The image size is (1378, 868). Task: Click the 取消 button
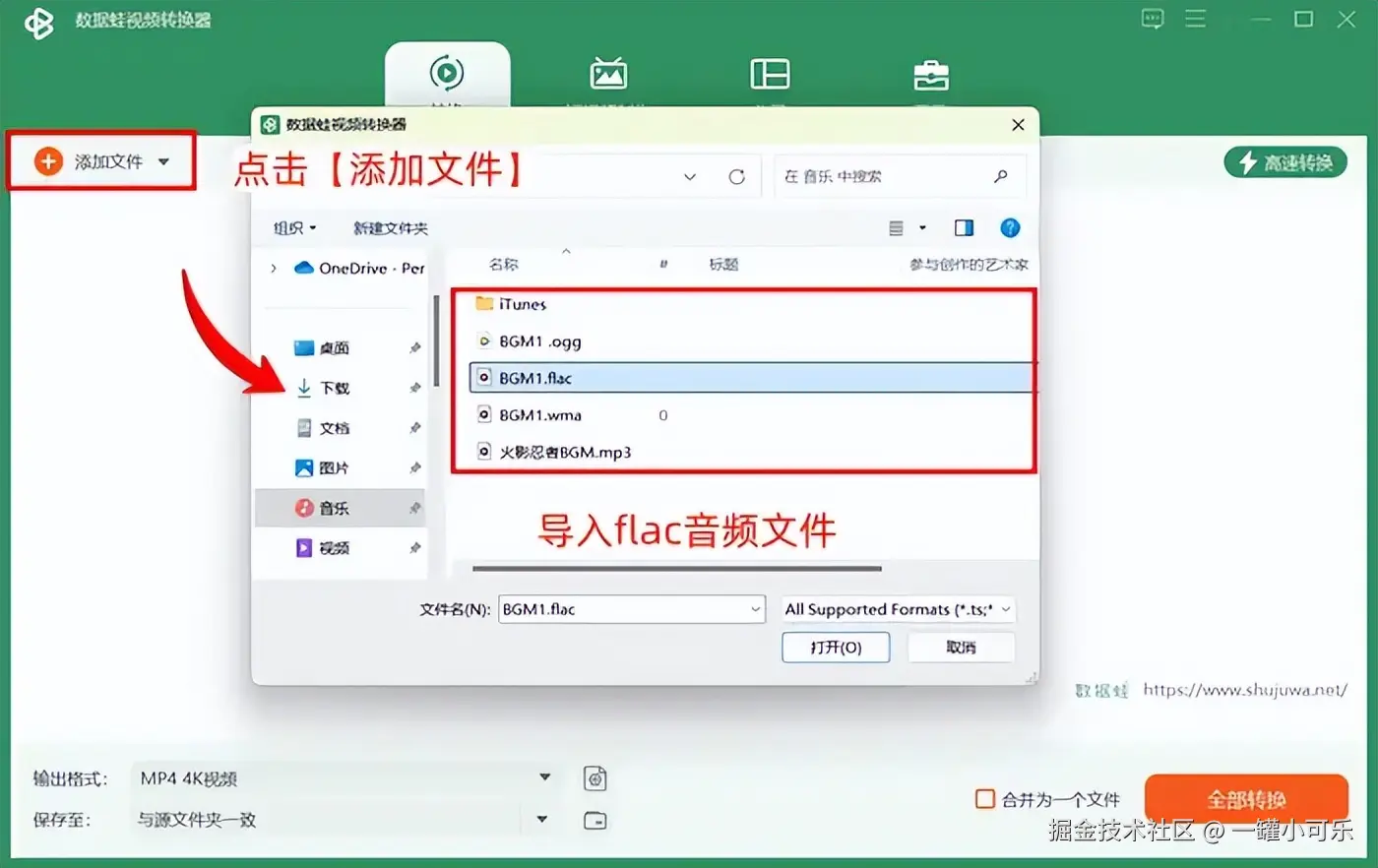point(961,648)
